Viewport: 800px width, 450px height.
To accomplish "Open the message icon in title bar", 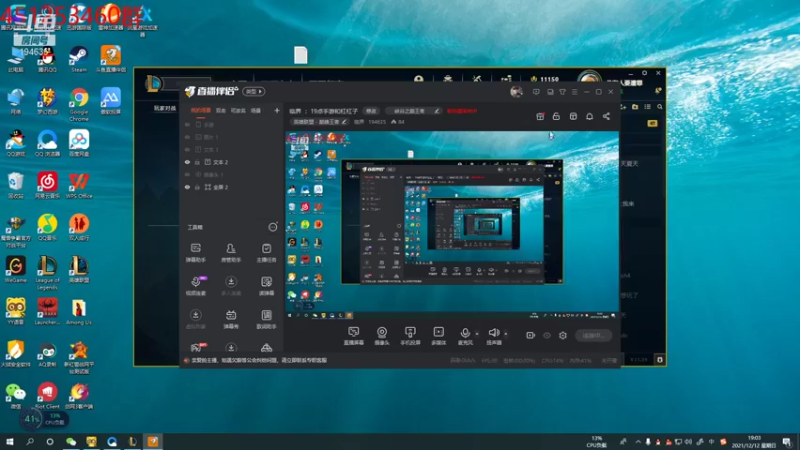I will click(536, 92).
